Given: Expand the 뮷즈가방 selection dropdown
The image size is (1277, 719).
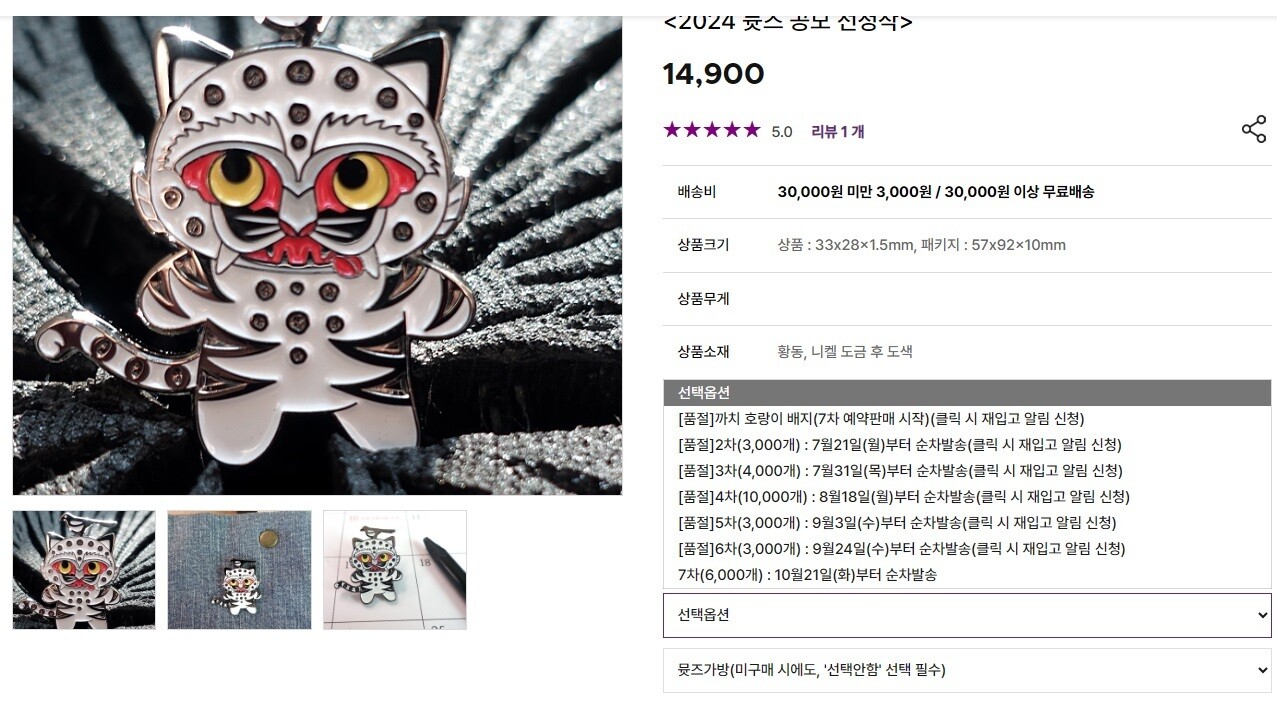Looking at the screenshot, I should coord(967,670).
